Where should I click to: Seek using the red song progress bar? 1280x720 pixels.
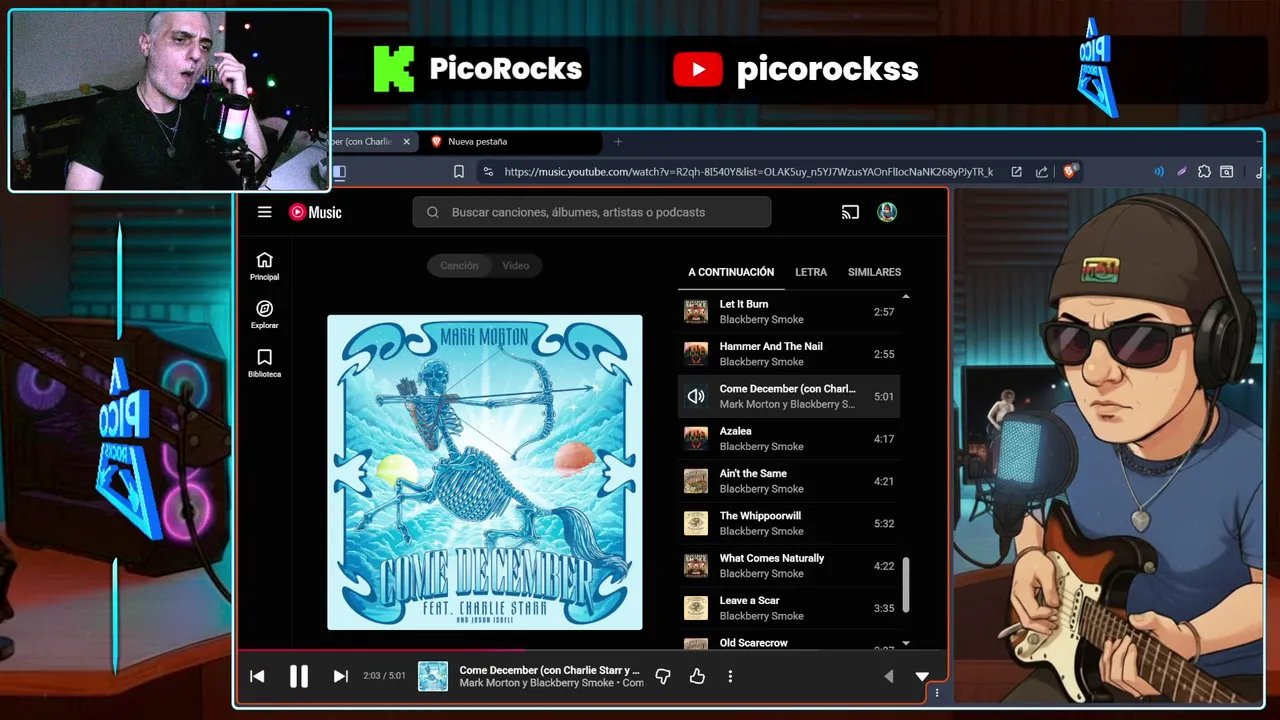[x=592, y=651]
